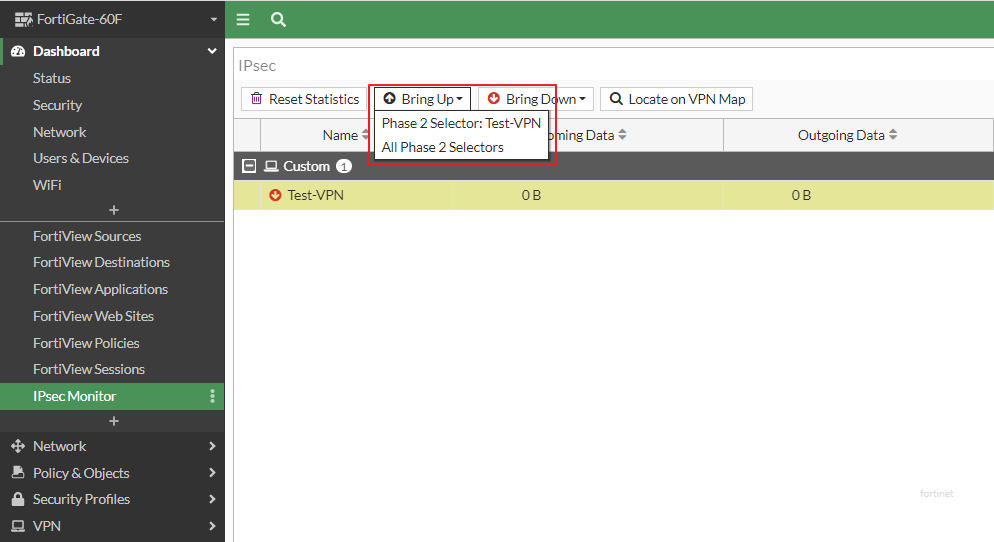Viewport: 994px width, 542px height.
Task: Click the FortiGate-60F device icon
Action: (x=23, y=20)
